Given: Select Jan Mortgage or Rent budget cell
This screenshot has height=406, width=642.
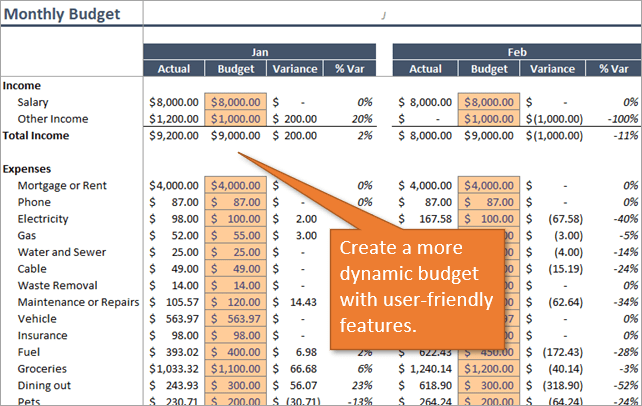Looking at the screenshot, I should point(235,186).
